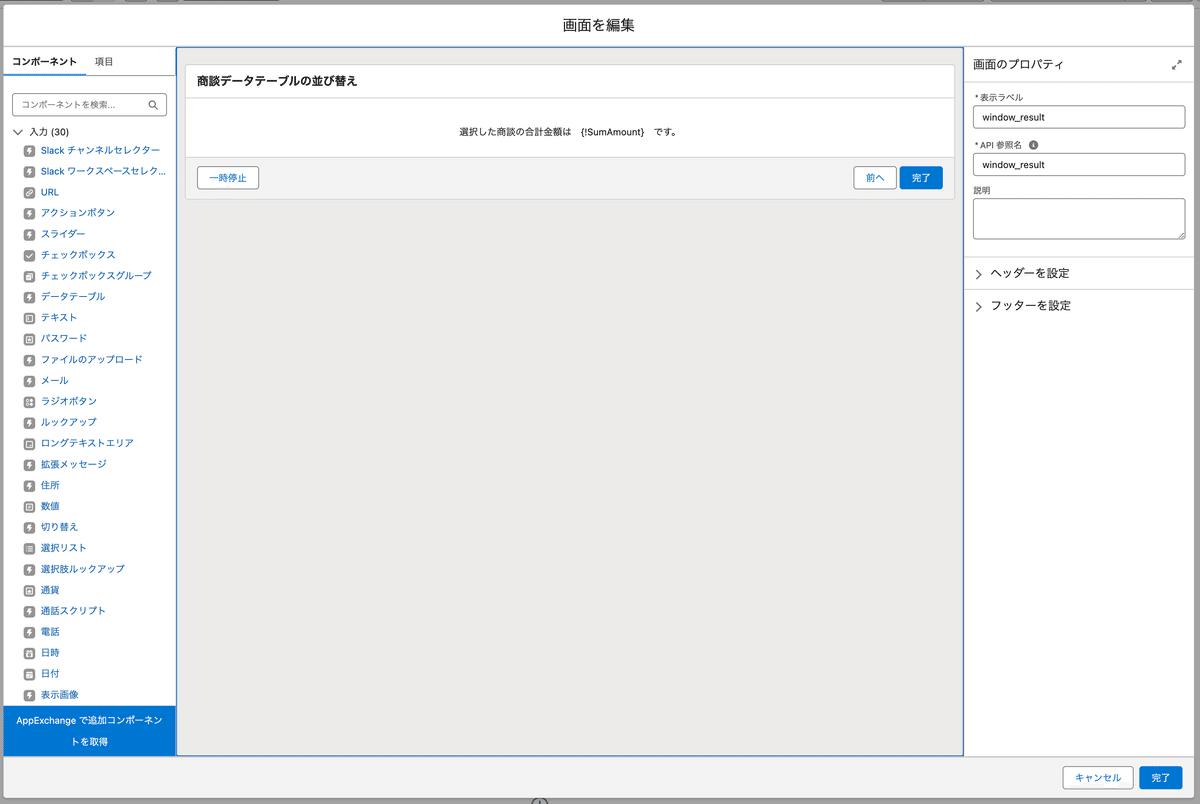
Task: Click the ラジオボタン component icon
Action: [x=29, y=401]
